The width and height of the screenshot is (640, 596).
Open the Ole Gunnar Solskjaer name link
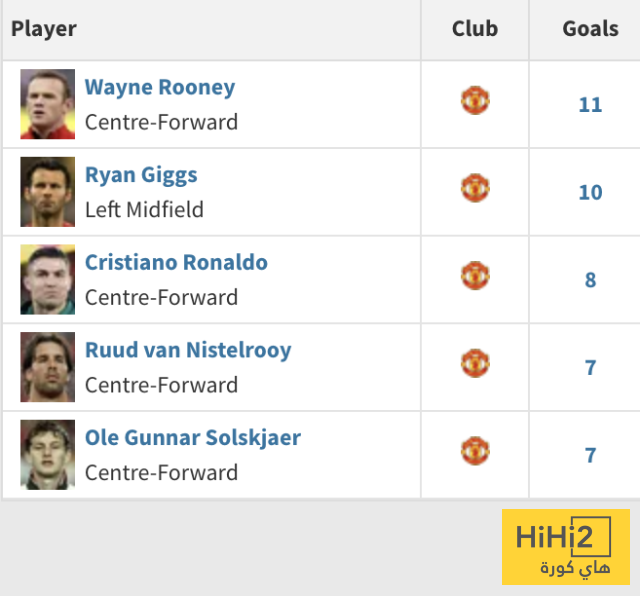coord(193,438)
